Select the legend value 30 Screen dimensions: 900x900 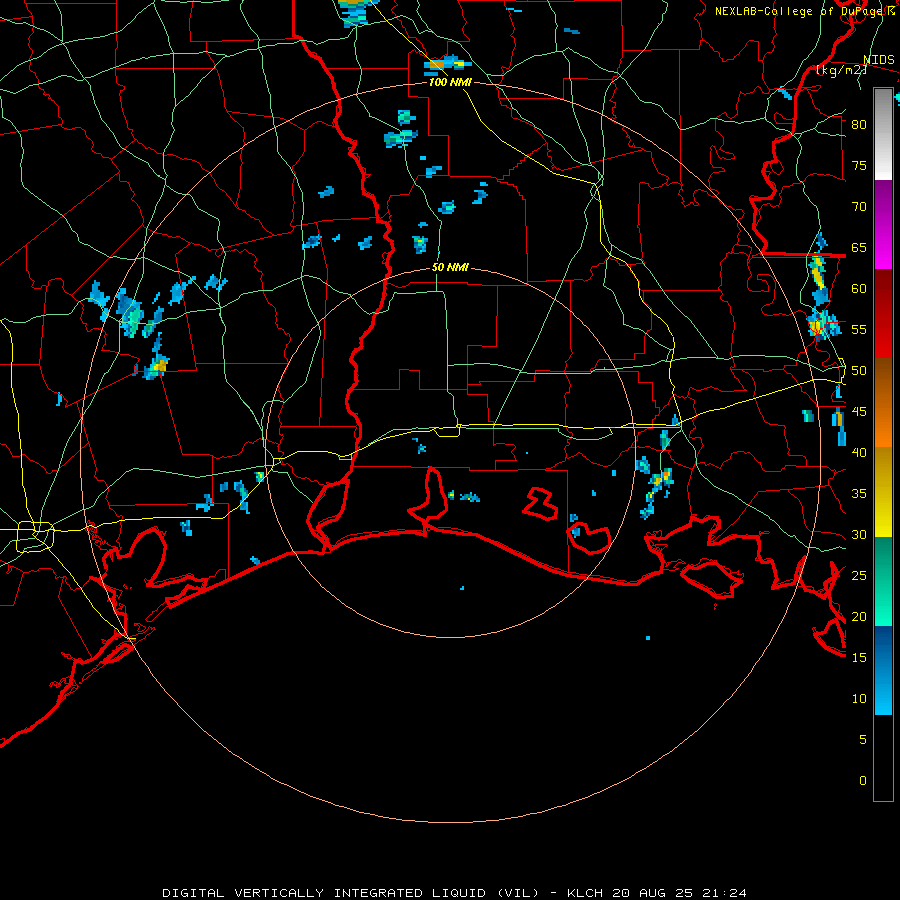859,534
